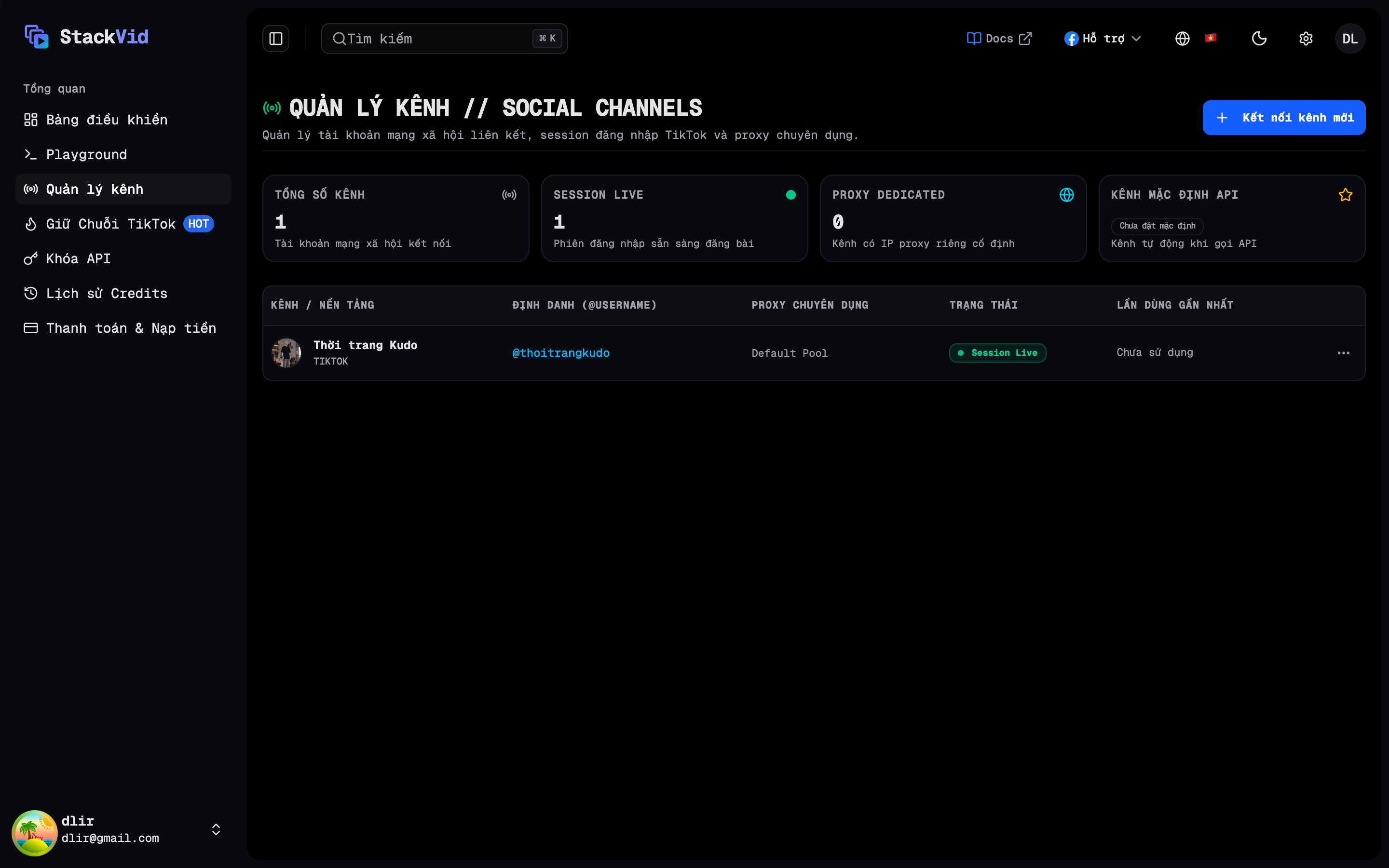Open Giữ Chuỗi TikTok page
This screenshot has width=1389, height=868.
point(123,224)
